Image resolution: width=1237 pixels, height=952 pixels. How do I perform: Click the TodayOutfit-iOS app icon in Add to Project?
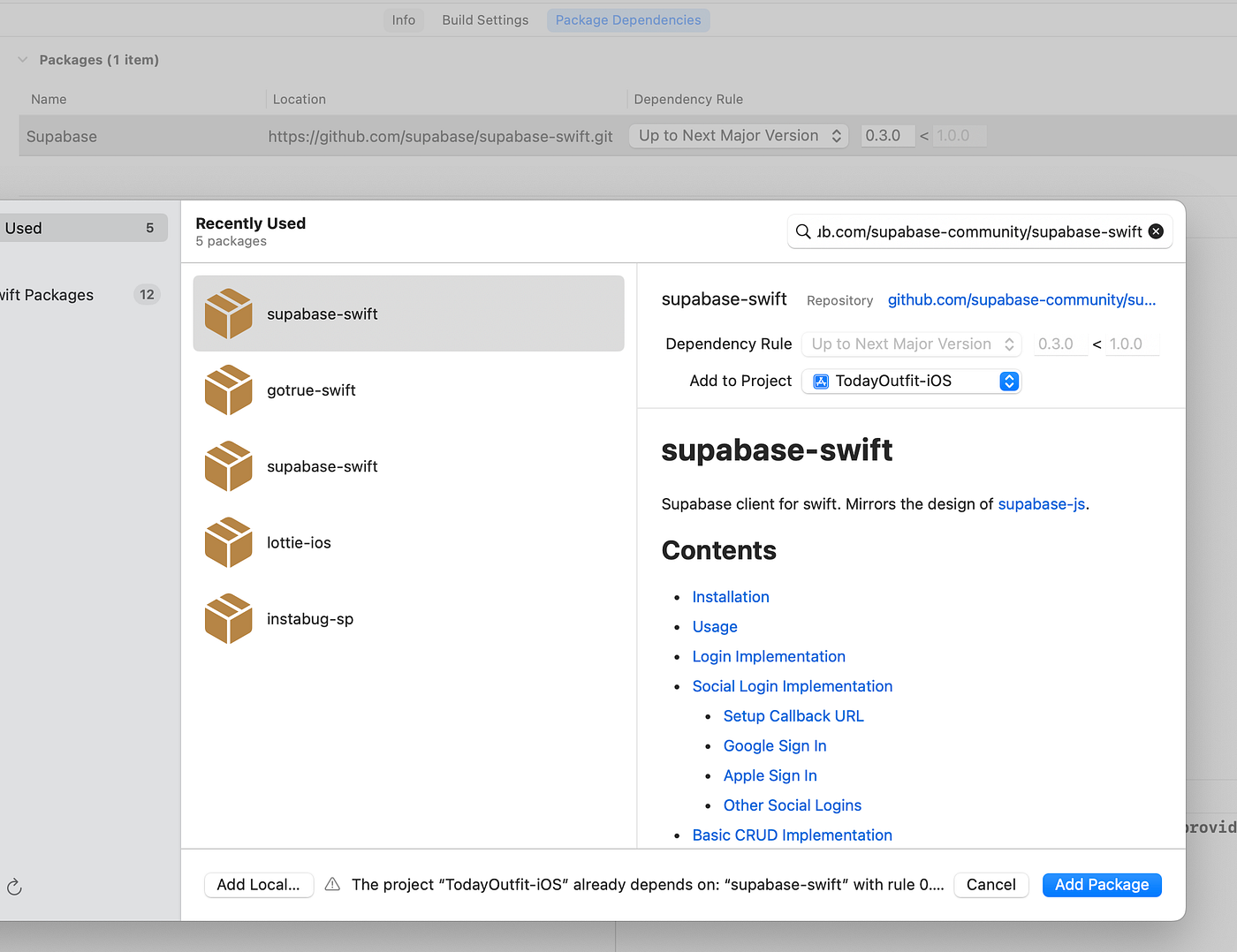click(821, 381)
